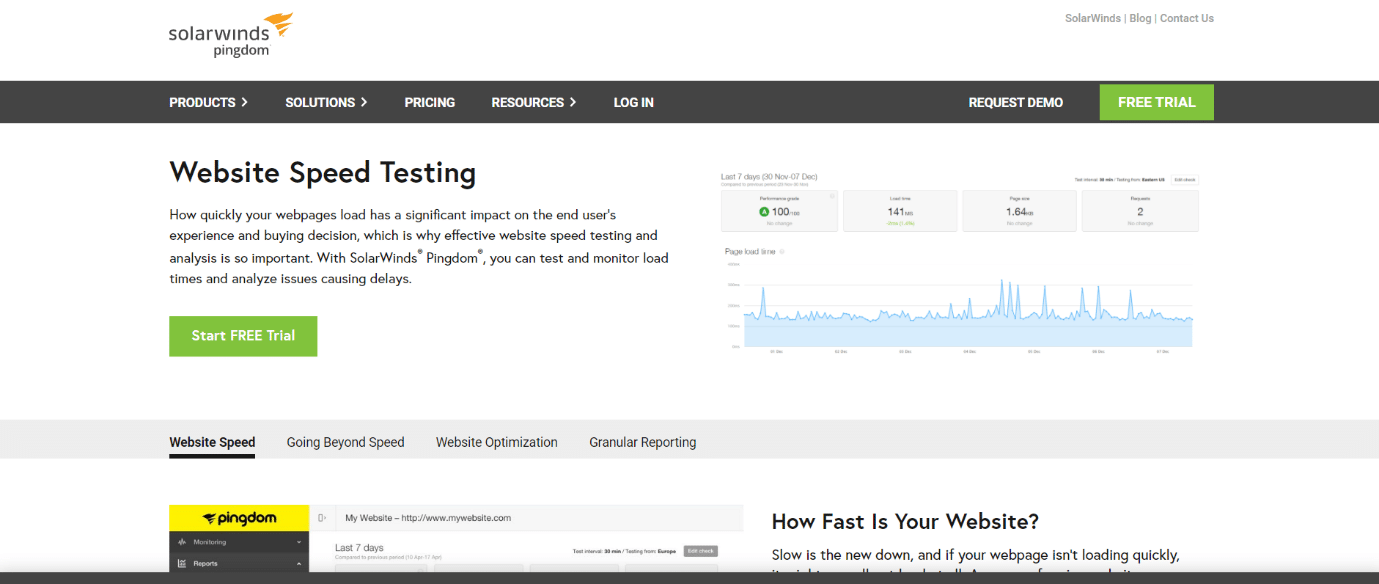Click the green FREE TRIAL button
1379x584 pixels.
1156,102
